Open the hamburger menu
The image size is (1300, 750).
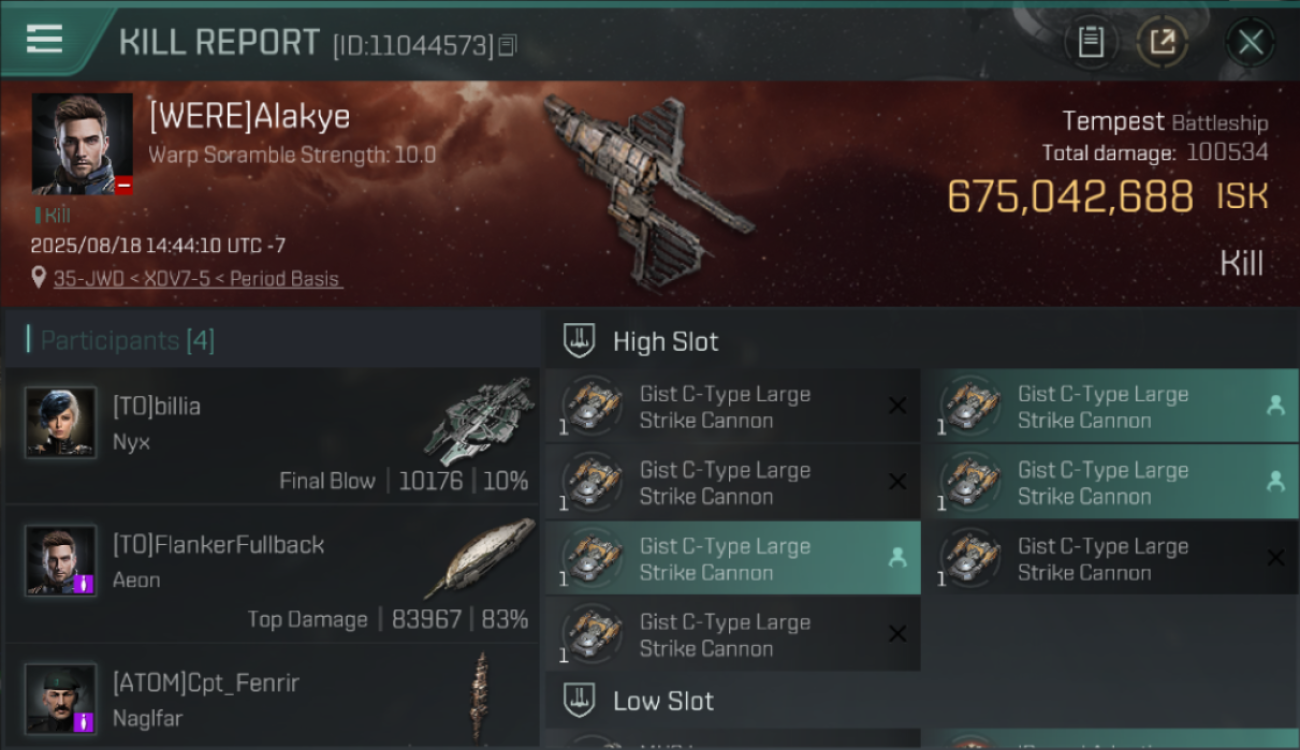44,40
